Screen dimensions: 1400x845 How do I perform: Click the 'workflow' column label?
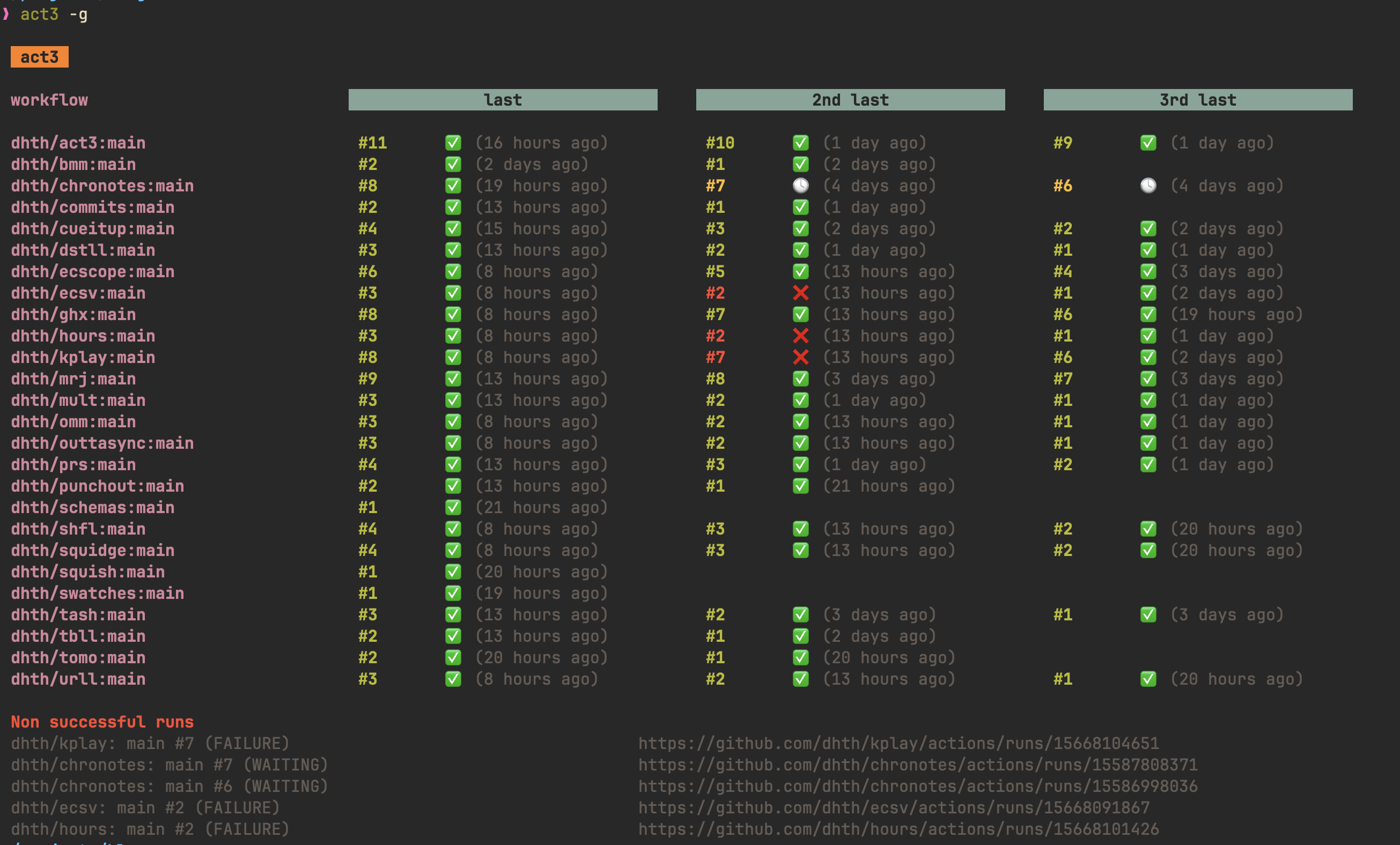pyautogui.click(x=49, y=100)
